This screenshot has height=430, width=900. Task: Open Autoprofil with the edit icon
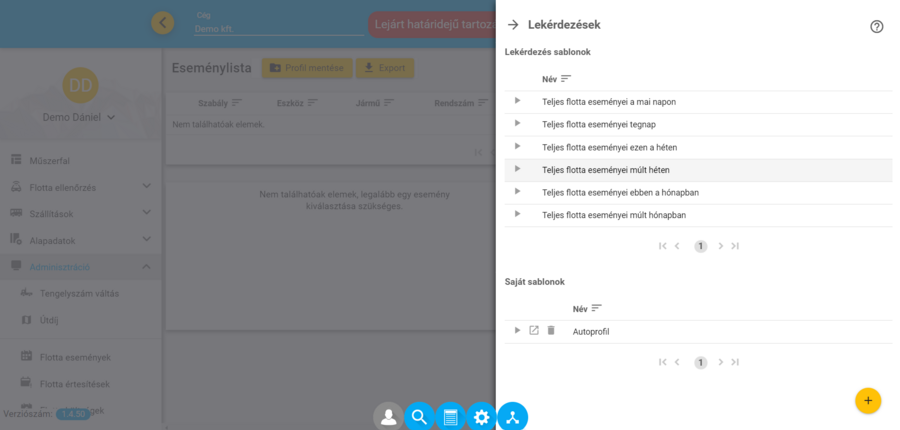tap(534, 331)
